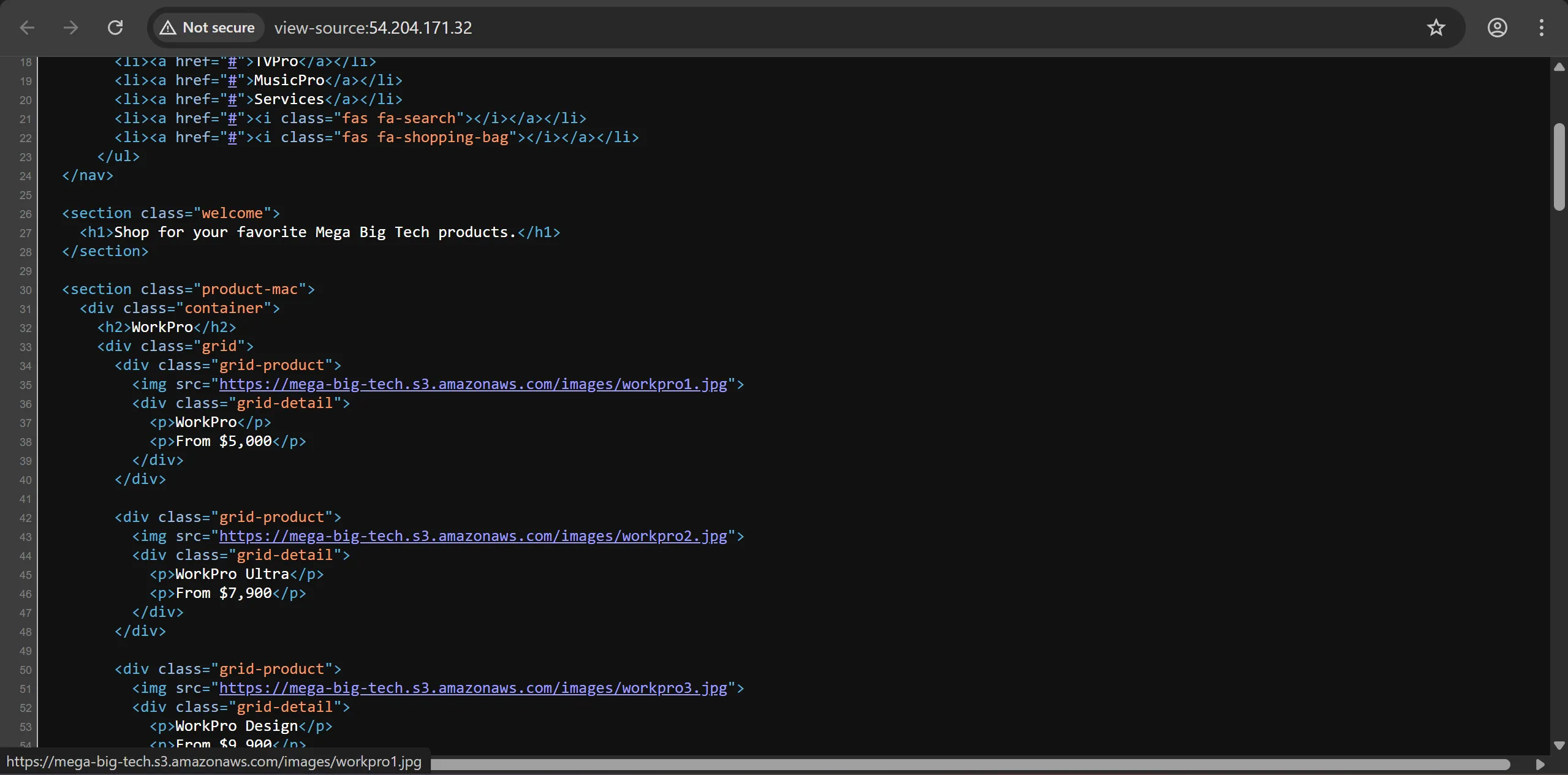Click the browser back arrow
This screenshot has width=1568, height=775.
coord(27,28)
